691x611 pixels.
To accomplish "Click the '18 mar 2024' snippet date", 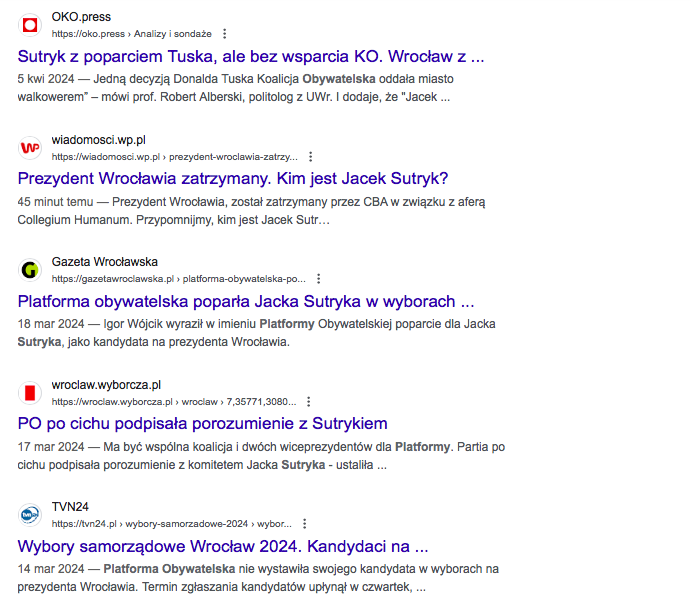I will click(x=51, y=324).
